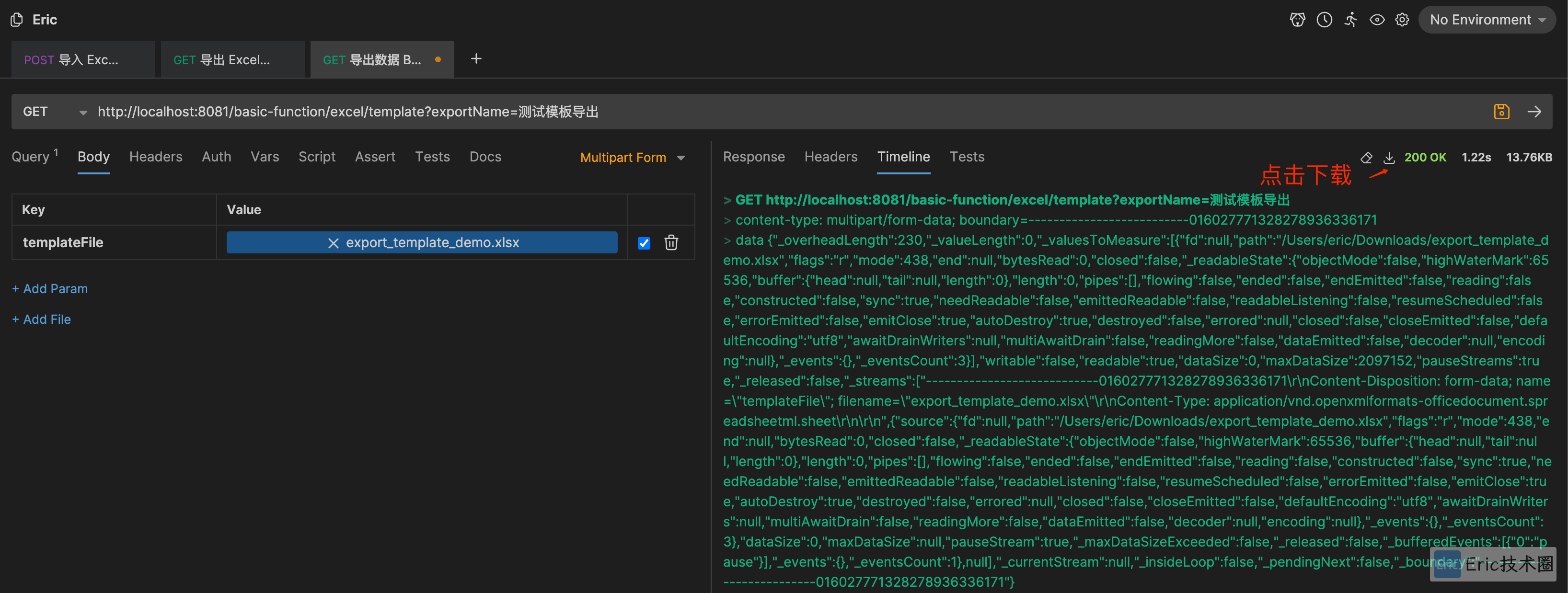The height and width of the screenshot is (593, 1568).
Task: Open the Query tab
Action: click(35, 157)
